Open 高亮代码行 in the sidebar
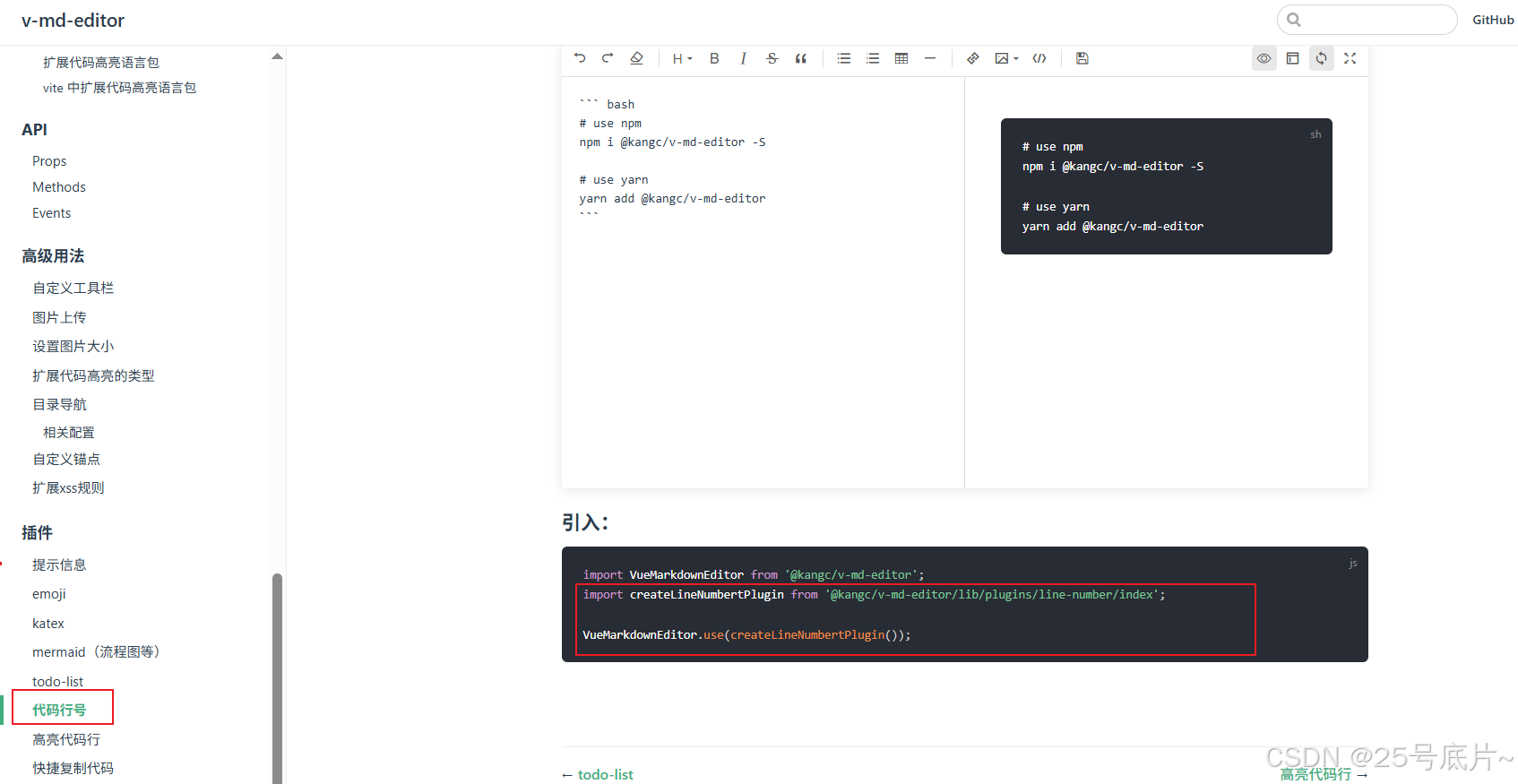The height and width of the screenshot is (784, 1518). point(66,739)
